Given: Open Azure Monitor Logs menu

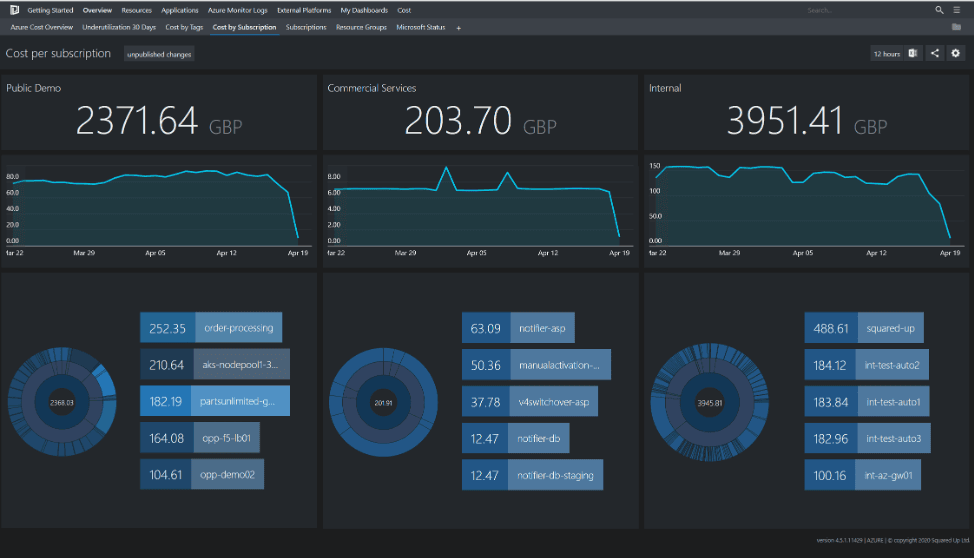Looking at the screenshot, I should [237, 10].
